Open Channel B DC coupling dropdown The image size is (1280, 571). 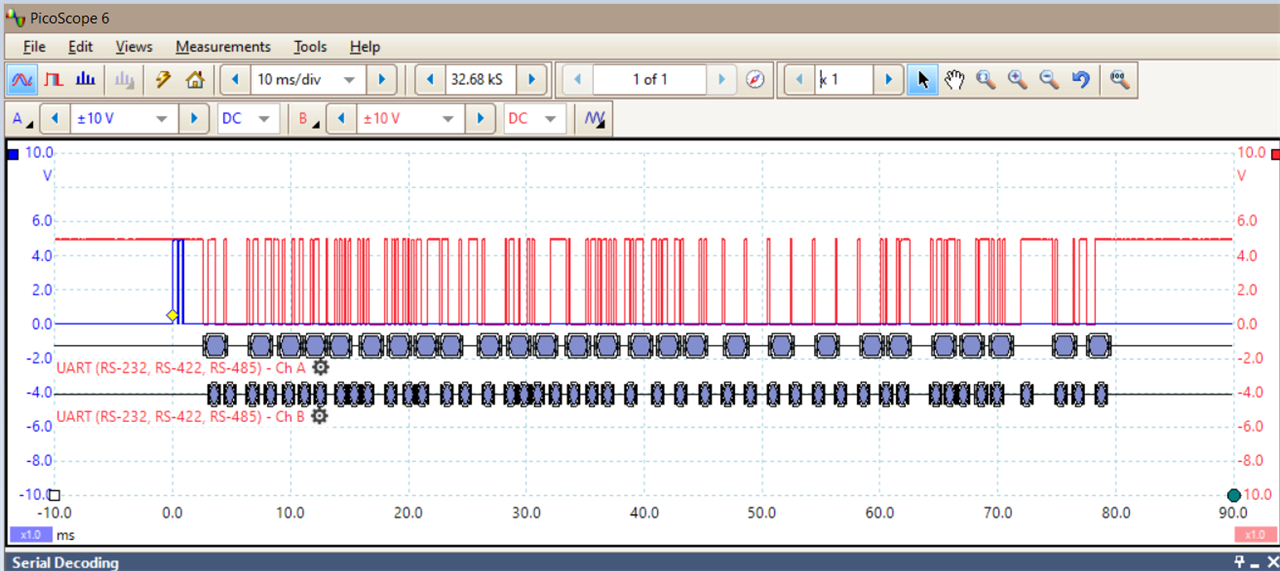[552, 118]
